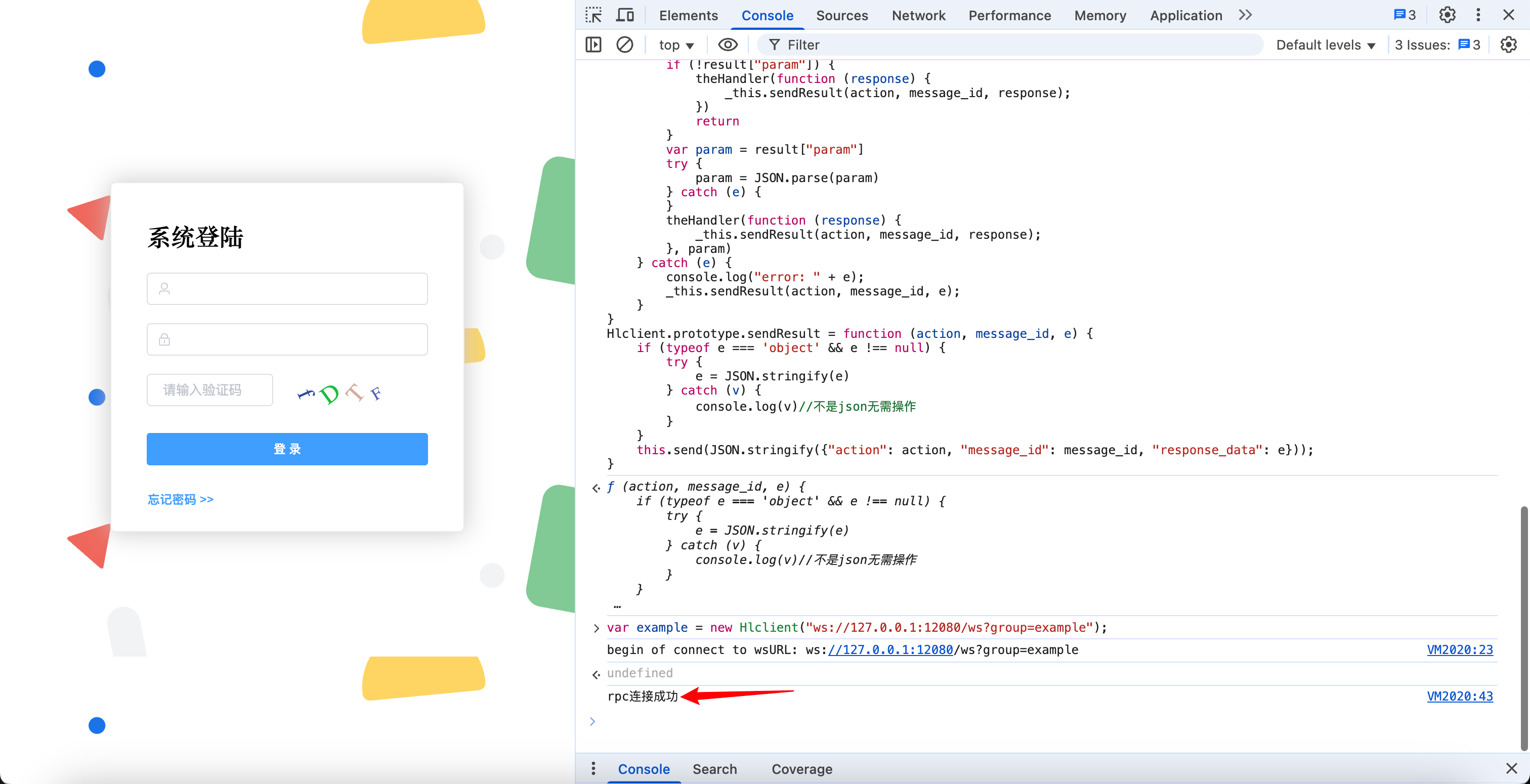1530x784 pixels.
Task: Open the DevTools three-dot customize menu
Action: [1478, 15]
